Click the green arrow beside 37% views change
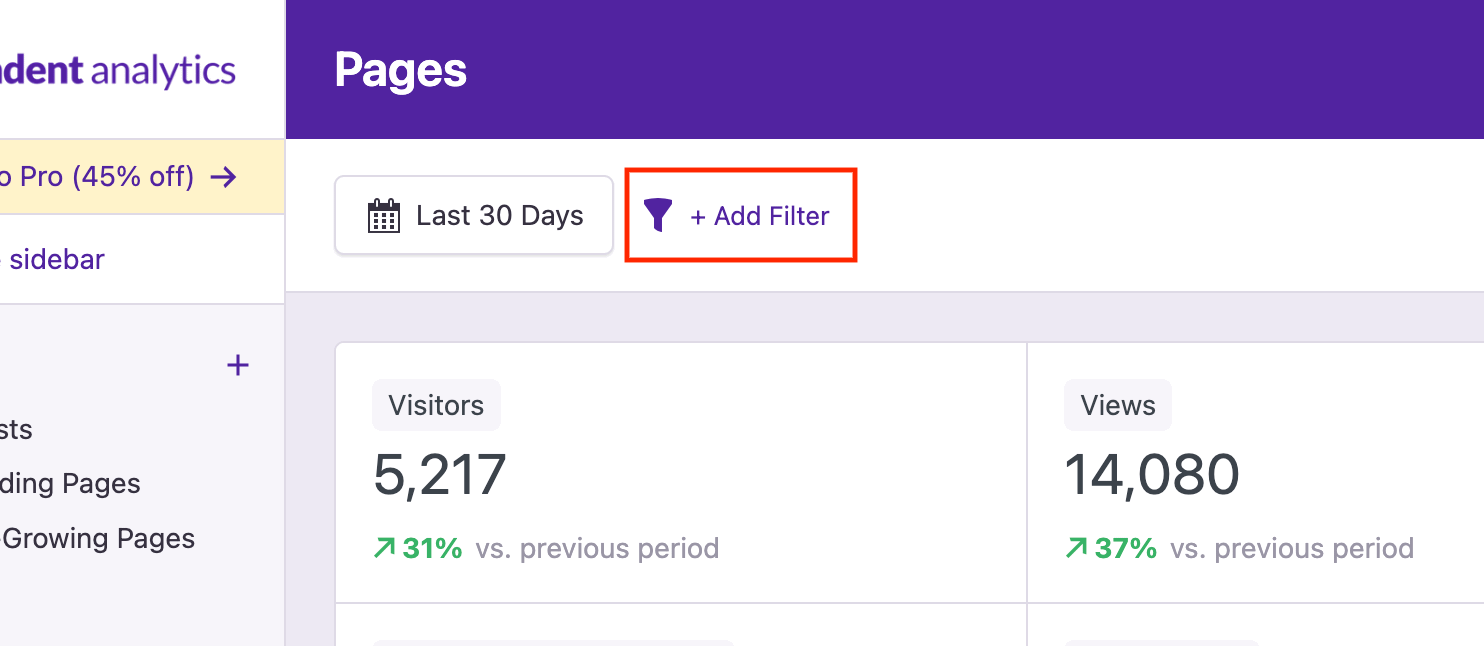This screenshot has width=1484, height=646. tap(1076, 548)
